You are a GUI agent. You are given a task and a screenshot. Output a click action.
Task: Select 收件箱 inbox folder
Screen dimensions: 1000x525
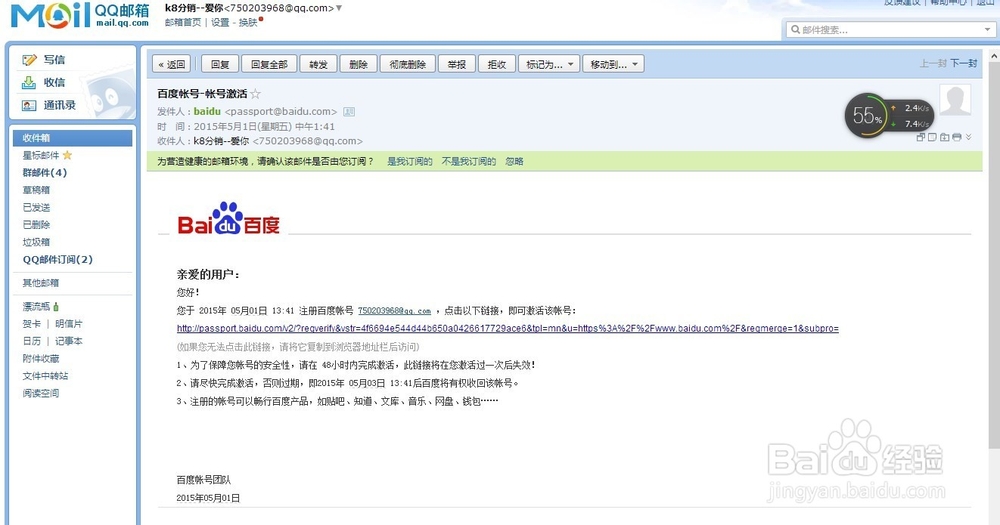(72, 138)
